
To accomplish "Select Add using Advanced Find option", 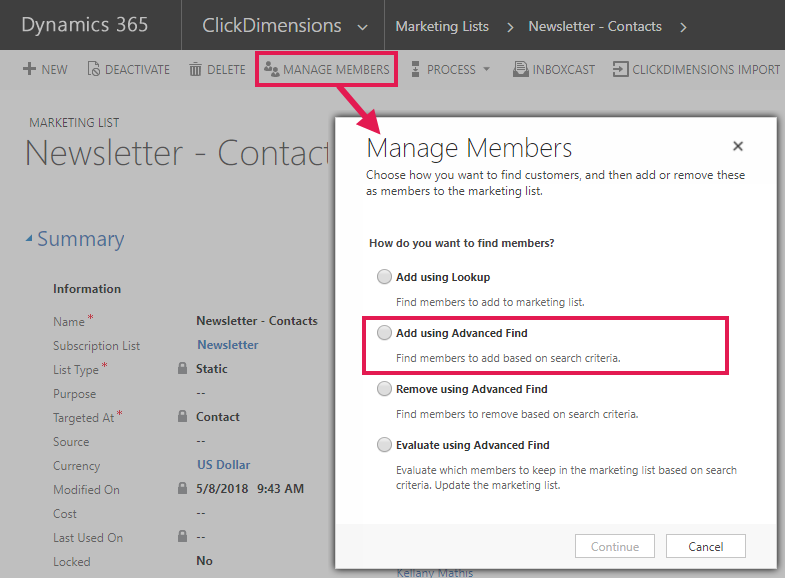I will click(384, 333).
